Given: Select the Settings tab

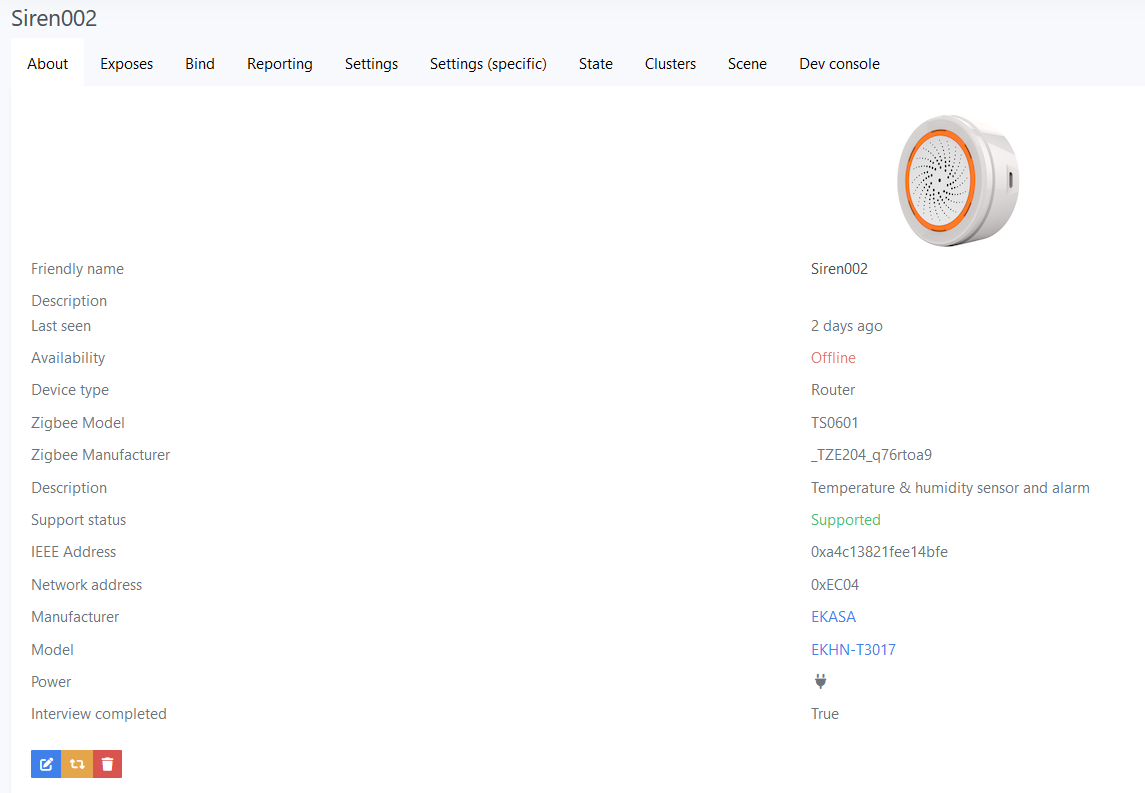Looking at the screenshot, I should 371,63.
